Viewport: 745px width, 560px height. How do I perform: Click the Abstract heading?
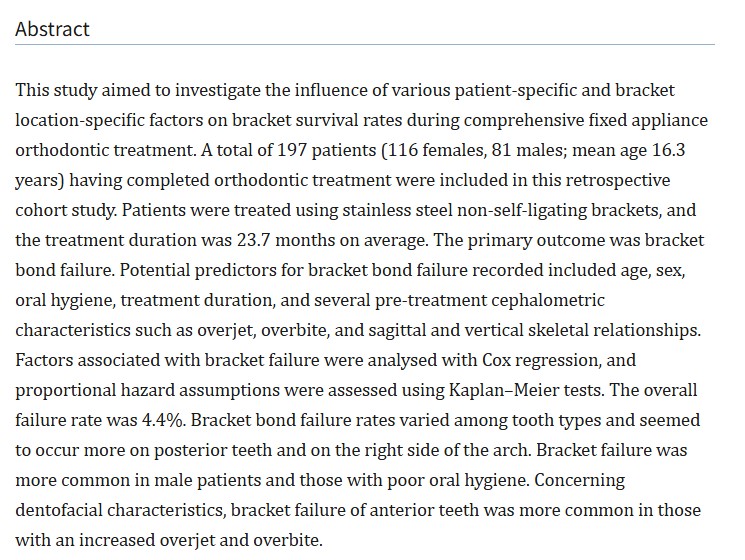[x=52, y=29]
